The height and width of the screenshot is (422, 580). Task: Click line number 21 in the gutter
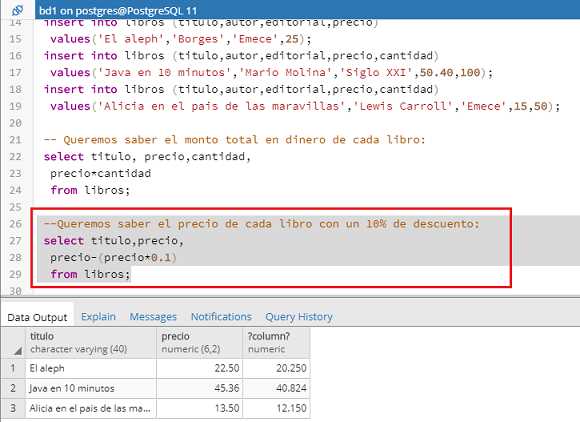point(15,140)
